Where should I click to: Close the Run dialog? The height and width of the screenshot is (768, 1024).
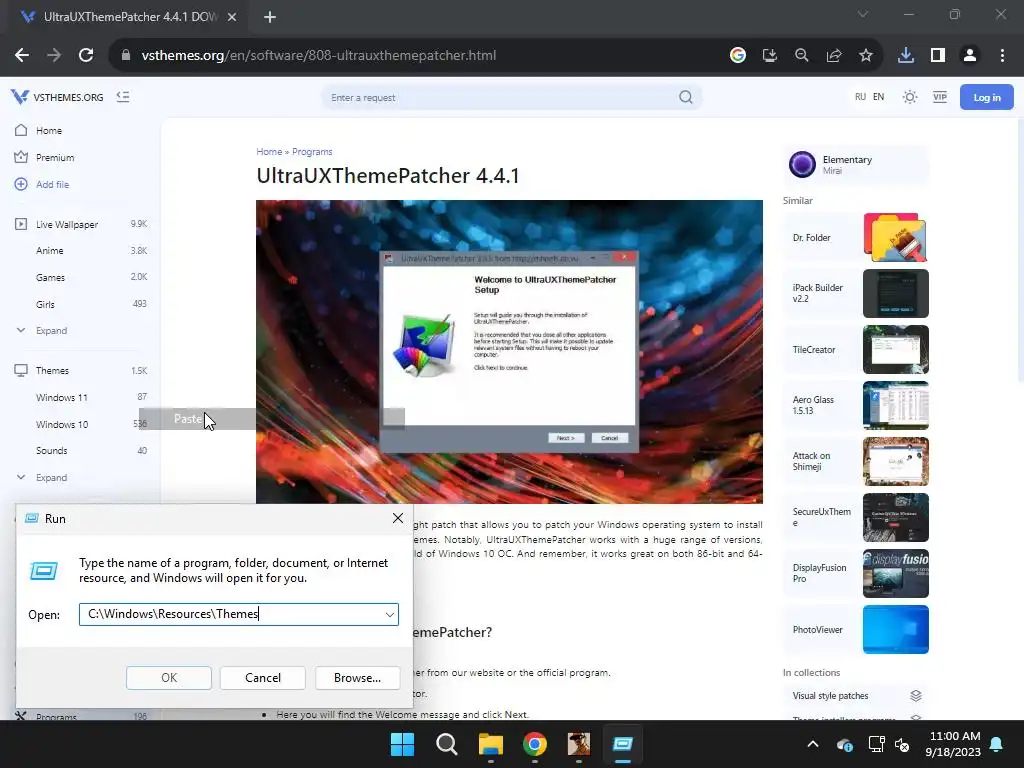398,518
